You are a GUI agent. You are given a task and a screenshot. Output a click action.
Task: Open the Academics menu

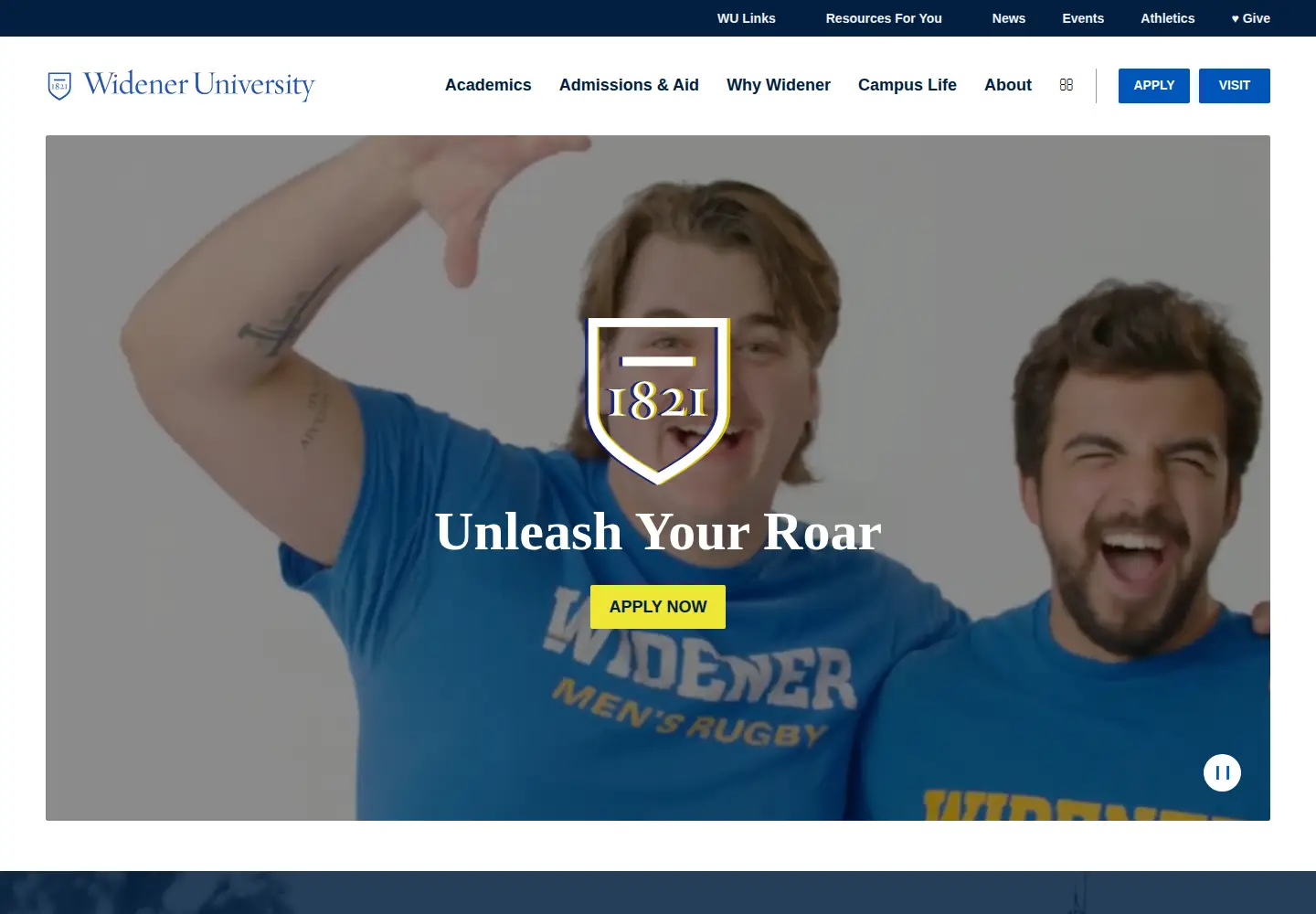[x=488, y=85]
